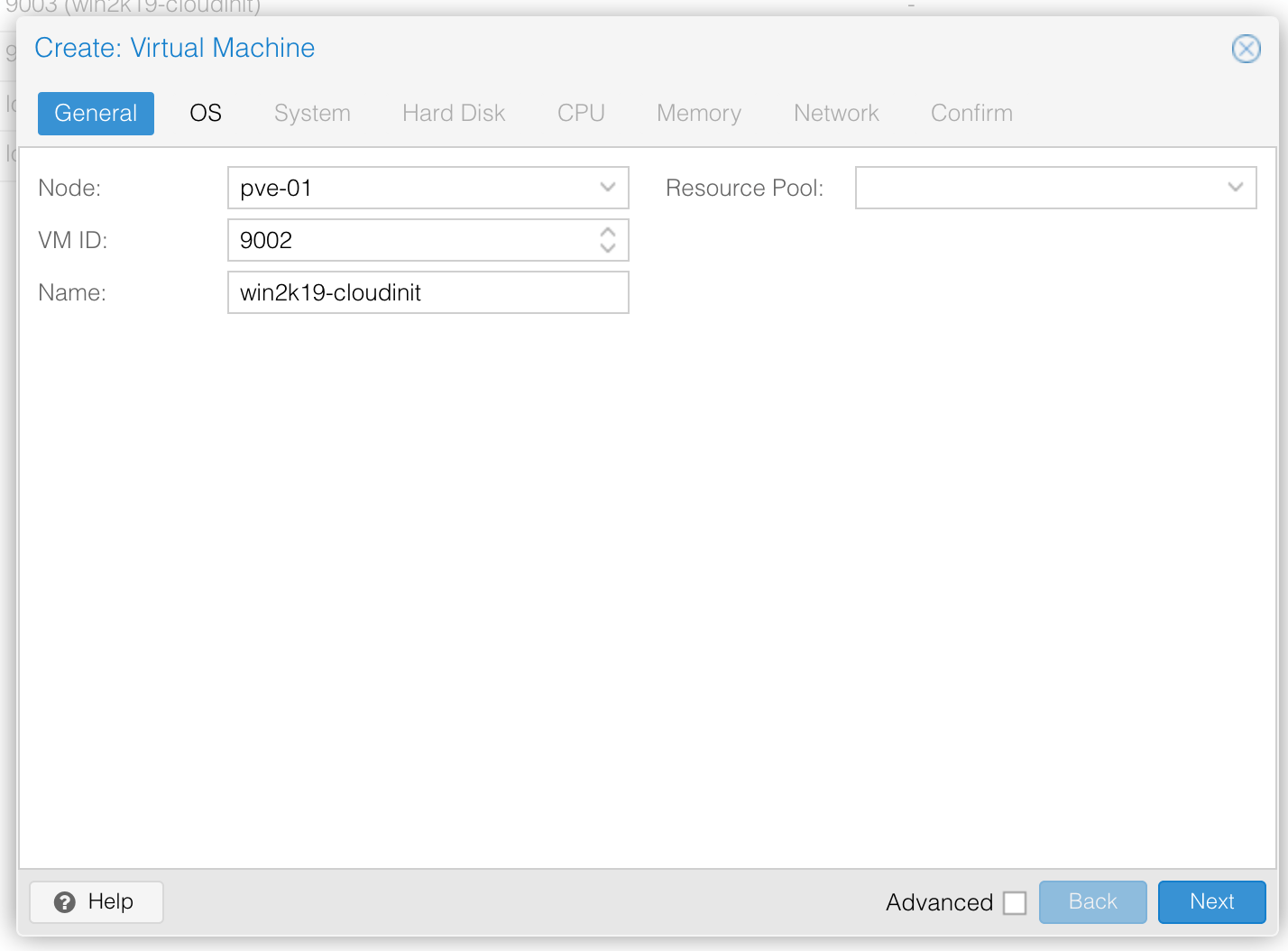Click the Help question mark icon
Image resolution: width=1288 pixels, height=951 pixels.
(63, 902)
